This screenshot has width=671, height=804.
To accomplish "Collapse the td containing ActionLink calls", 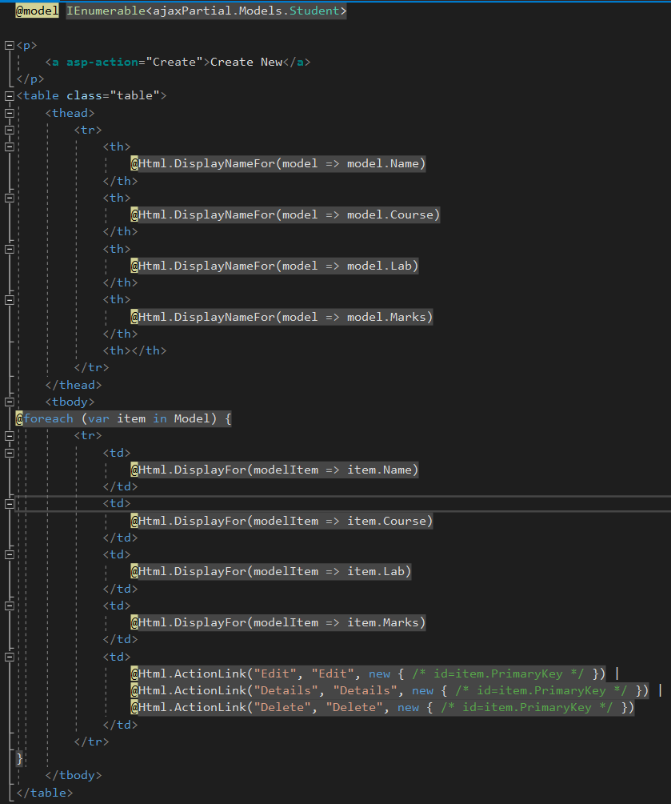I will point(9,657).
